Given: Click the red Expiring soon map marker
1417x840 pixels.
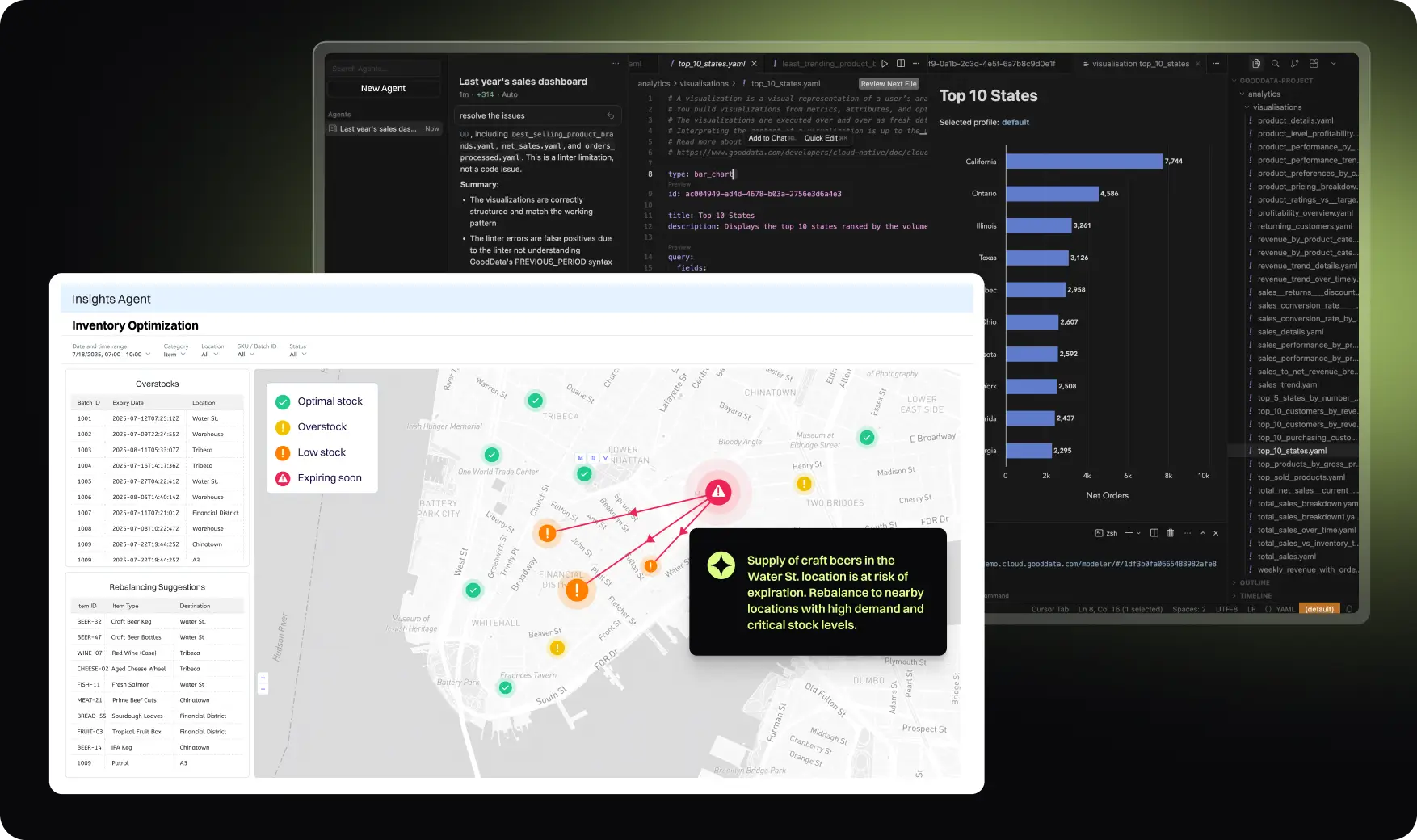Looking at the screenshot, I should 718,492.
